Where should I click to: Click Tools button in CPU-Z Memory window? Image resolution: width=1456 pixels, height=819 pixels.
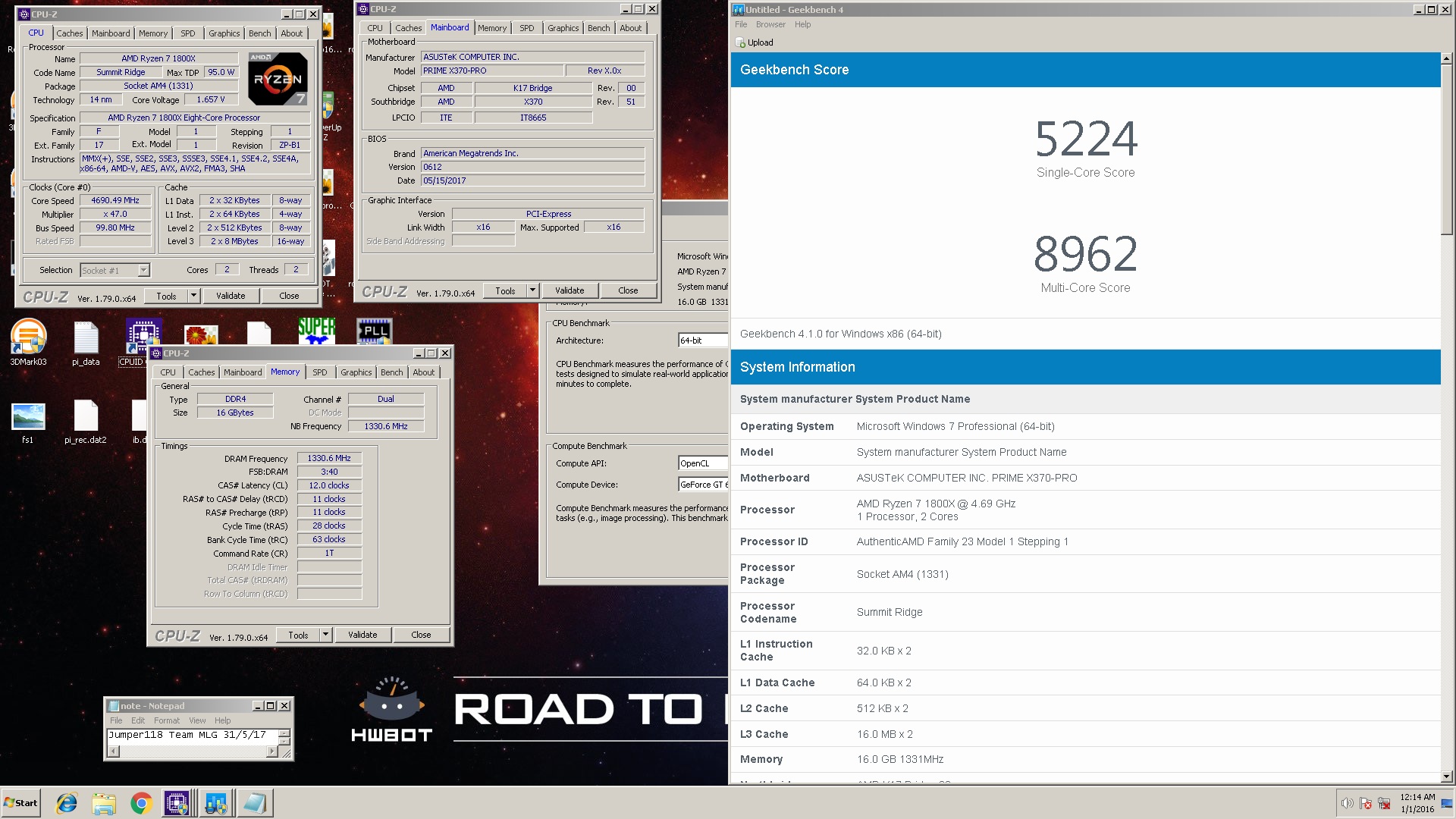pyautogui.click(x=298, y=635)
